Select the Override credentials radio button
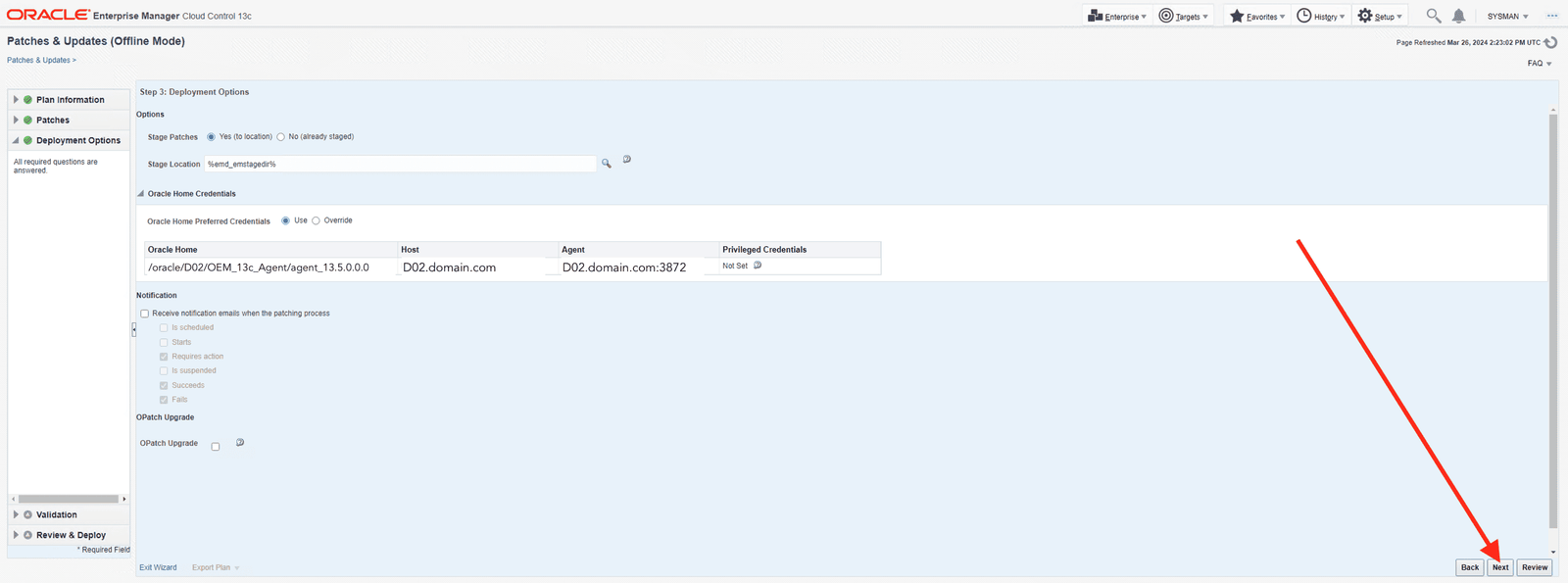The image size is (1568, 583). tap(316, 220)
